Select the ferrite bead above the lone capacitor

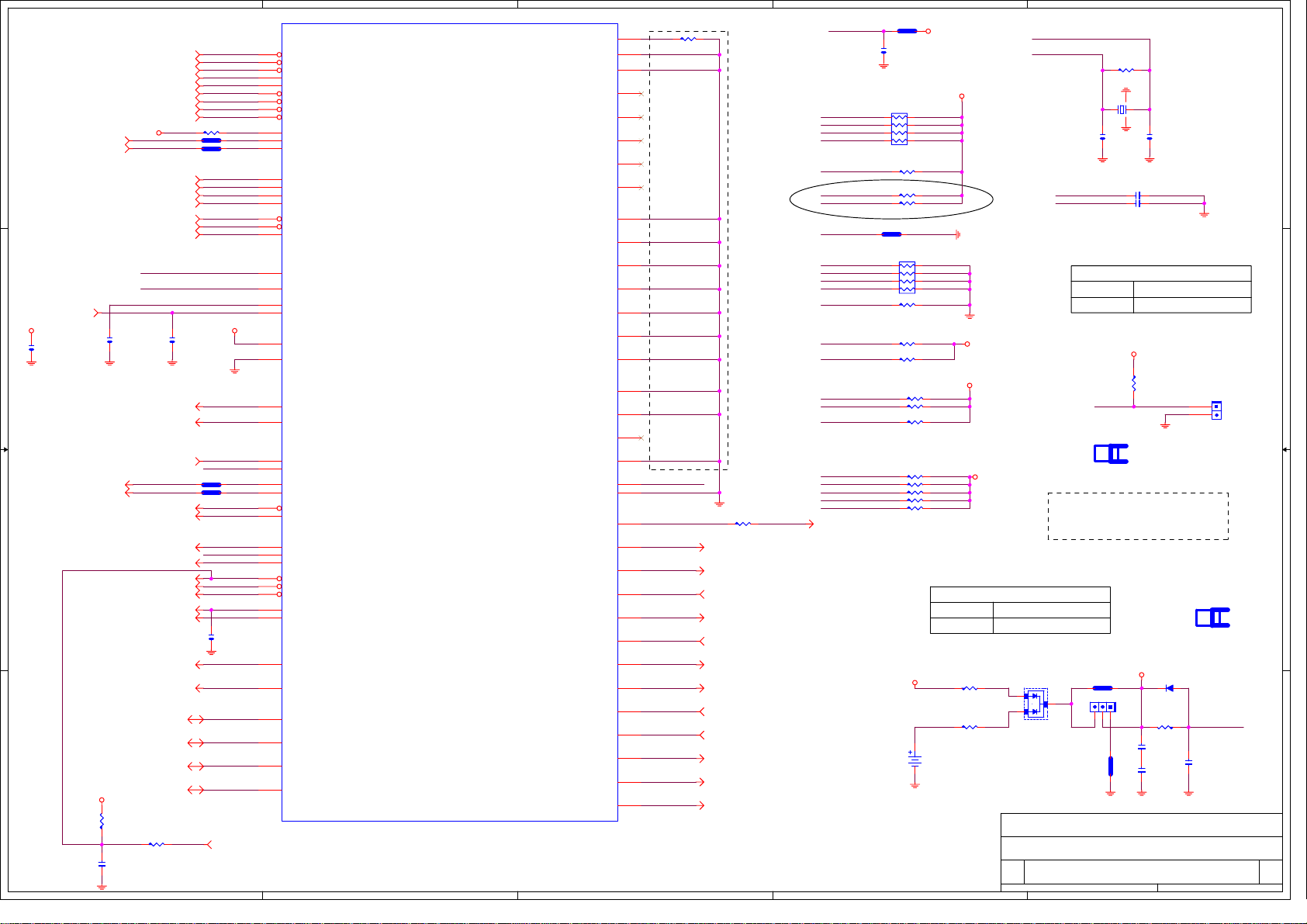click(x=907, y=31)
